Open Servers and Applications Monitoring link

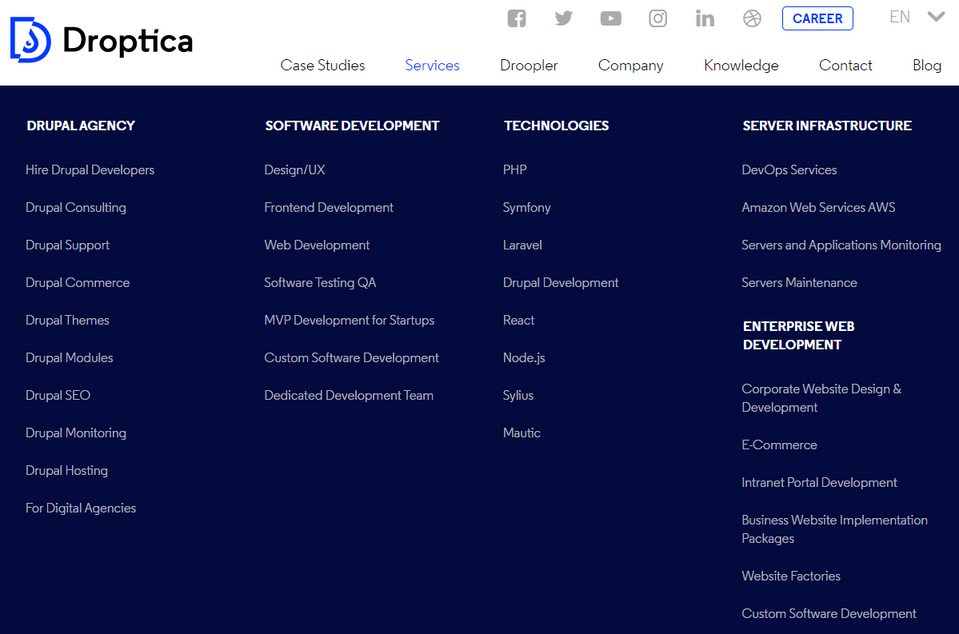pyautogui.click(x=841, y=245)
